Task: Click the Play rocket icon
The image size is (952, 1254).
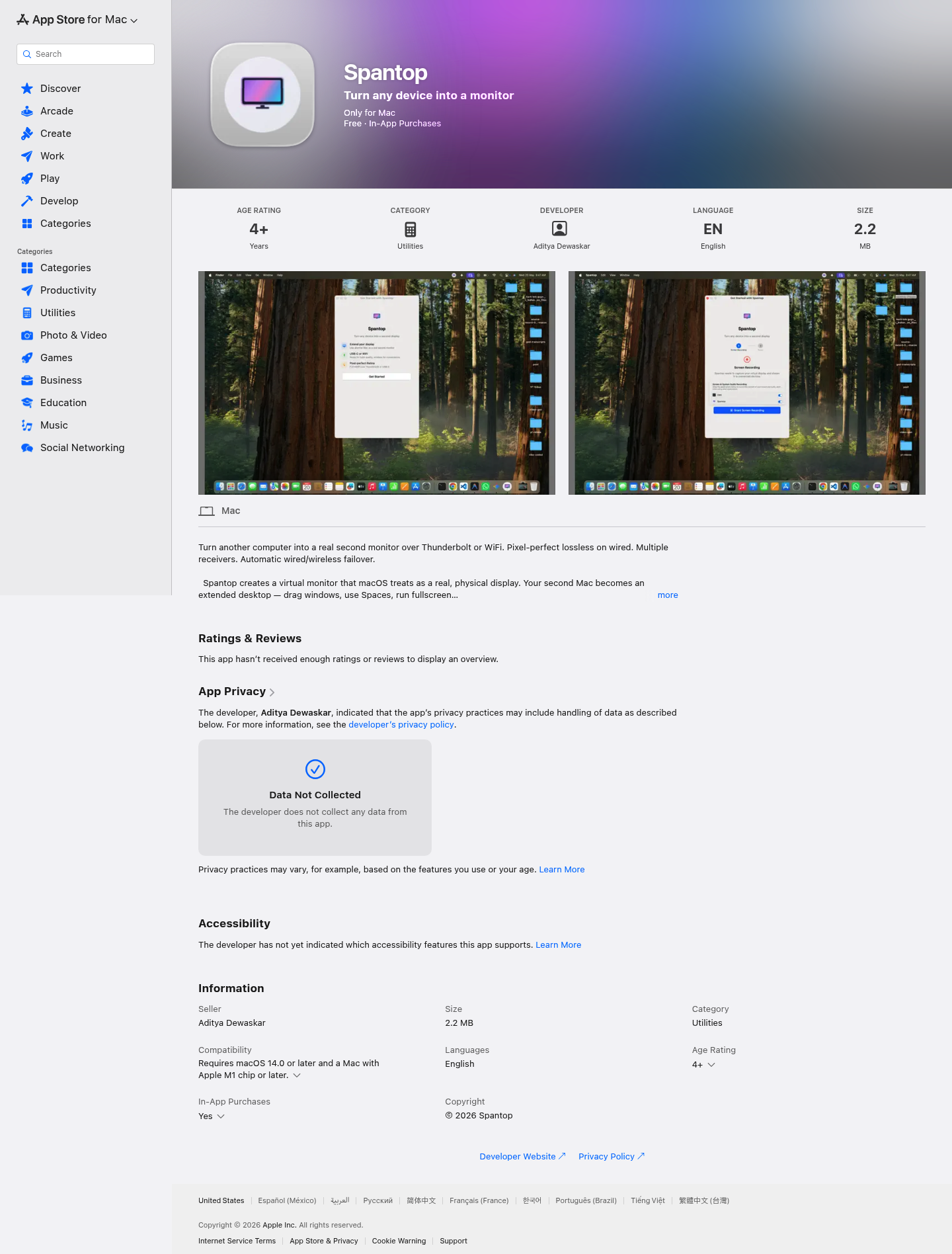Action: [x=27, y=179]
